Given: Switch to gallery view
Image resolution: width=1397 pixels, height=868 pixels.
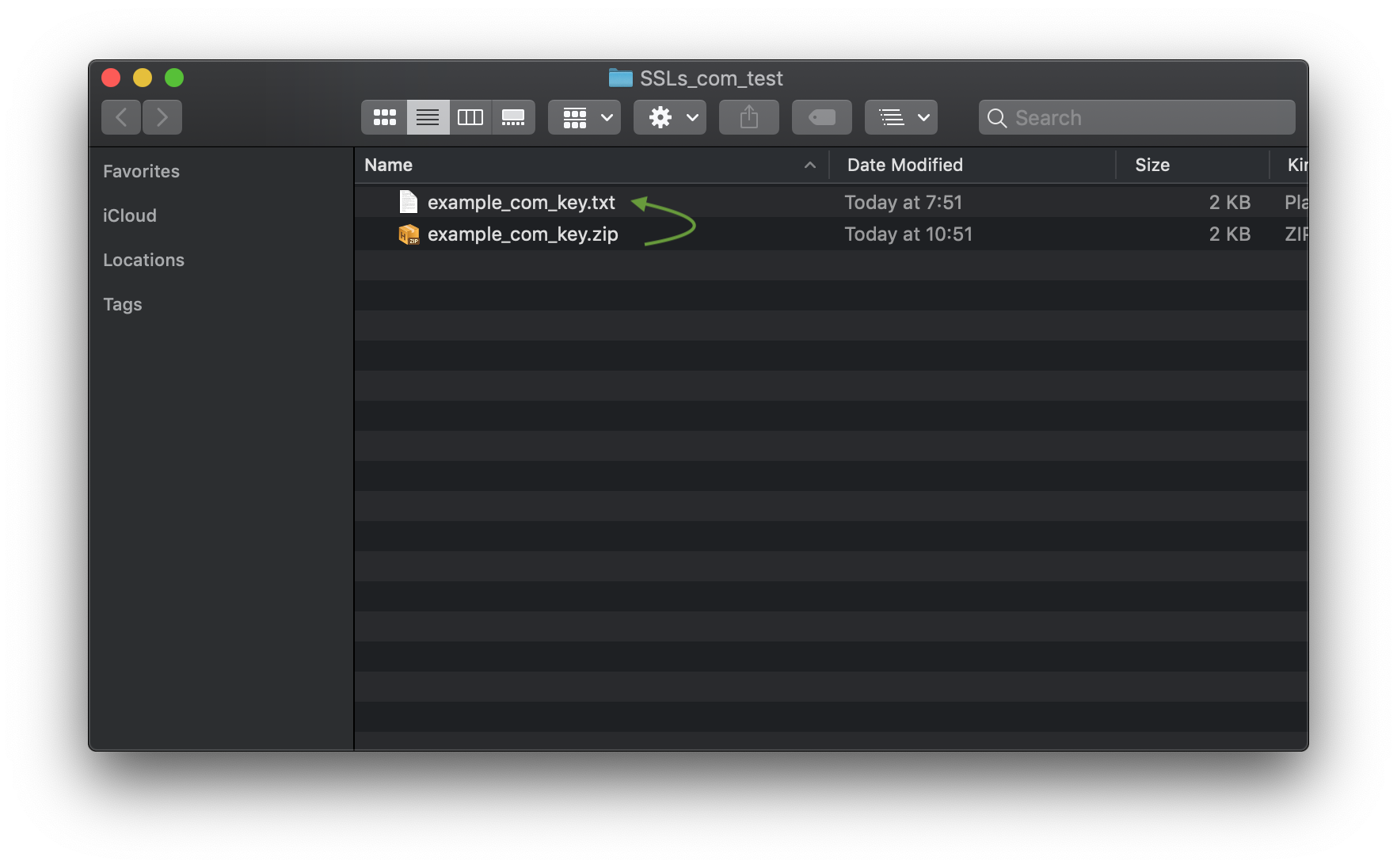Looking at the screenshot, I should tap(513, 117).
